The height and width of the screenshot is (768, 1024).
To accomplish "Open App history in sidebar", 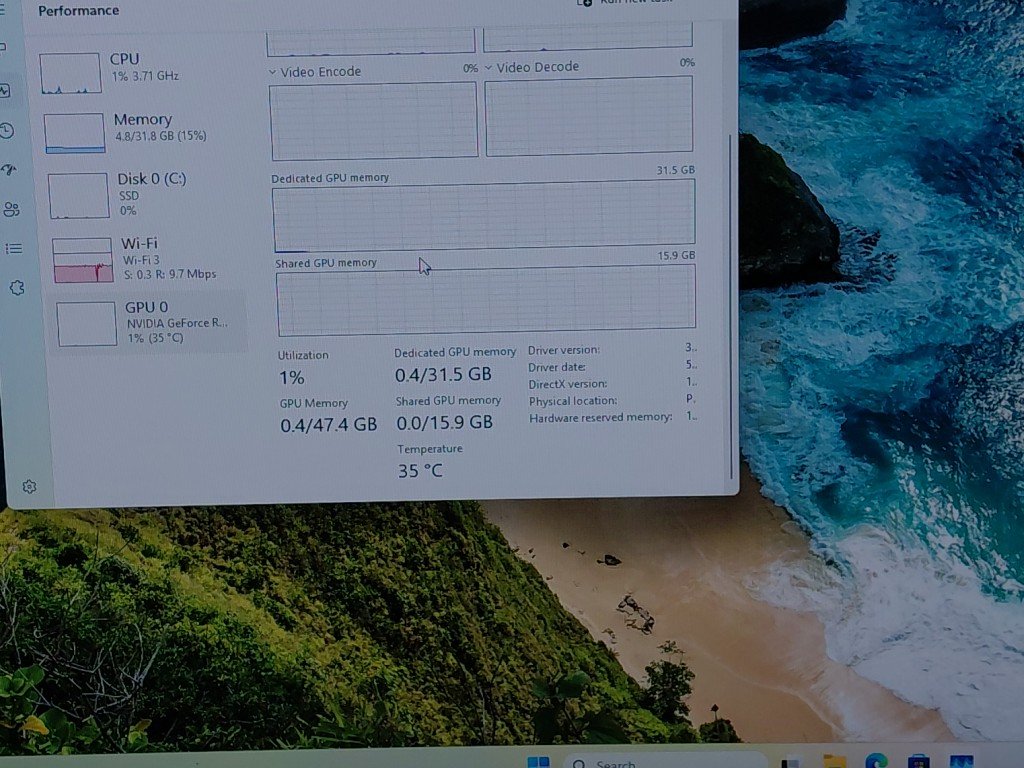I will (7, 130).
